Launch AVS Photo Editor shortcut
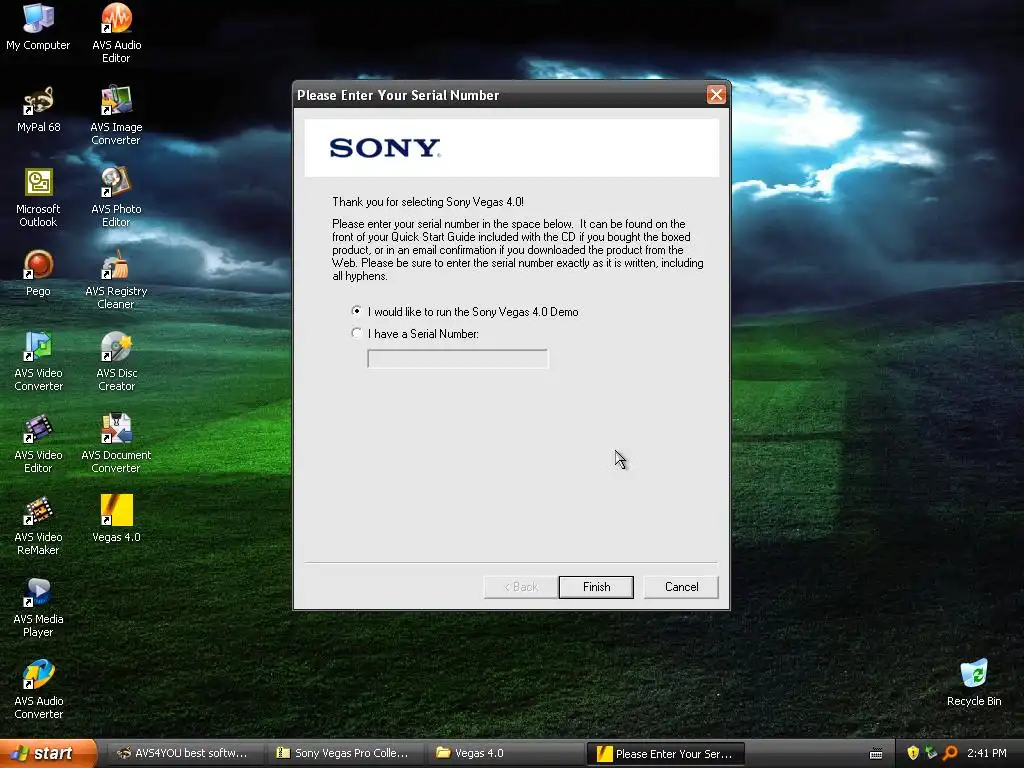Viewport: 1024px width, 768px height. click(116, 197)
